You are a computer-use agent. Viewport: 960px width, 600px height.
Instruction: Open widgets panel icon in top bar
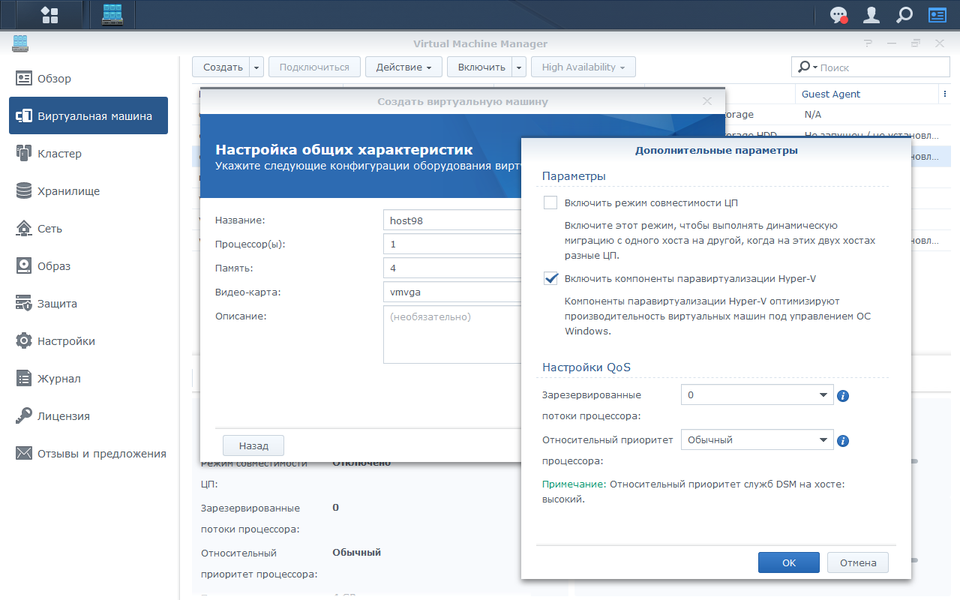click(937, 15)
